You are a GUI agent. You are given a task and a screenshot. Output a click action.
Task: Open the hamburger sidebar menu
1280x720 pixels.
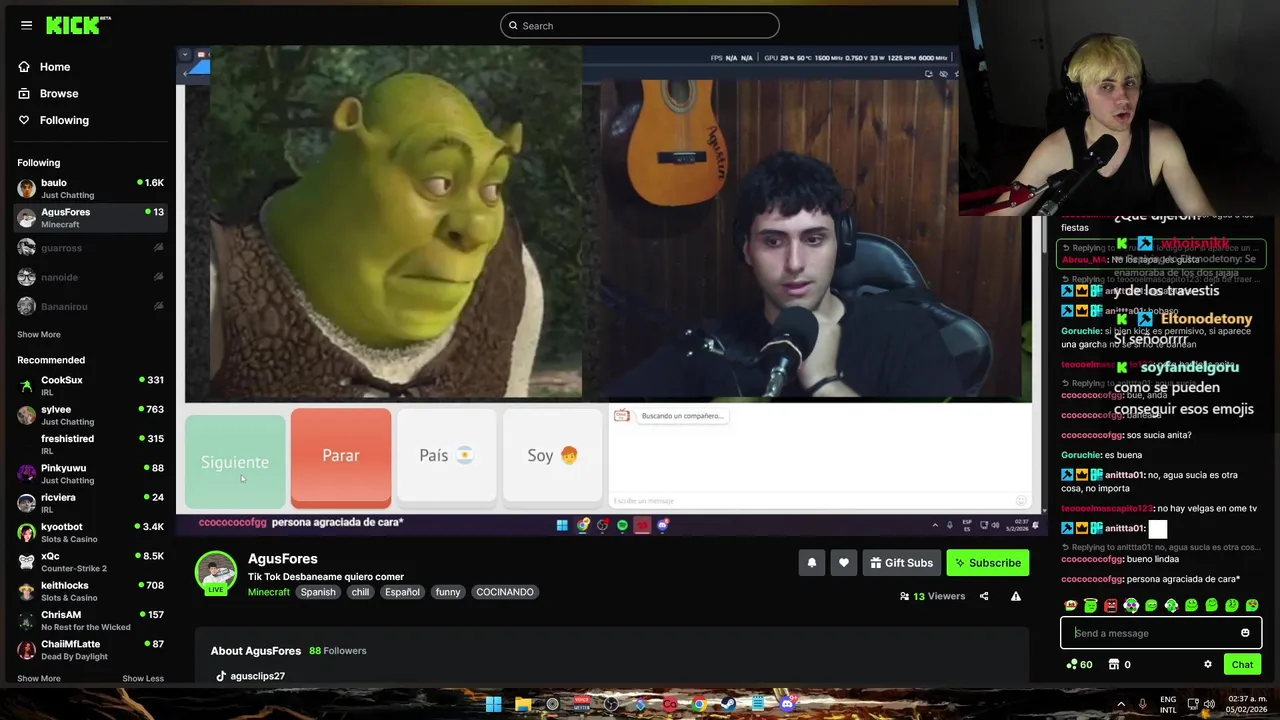pos(26,25)
